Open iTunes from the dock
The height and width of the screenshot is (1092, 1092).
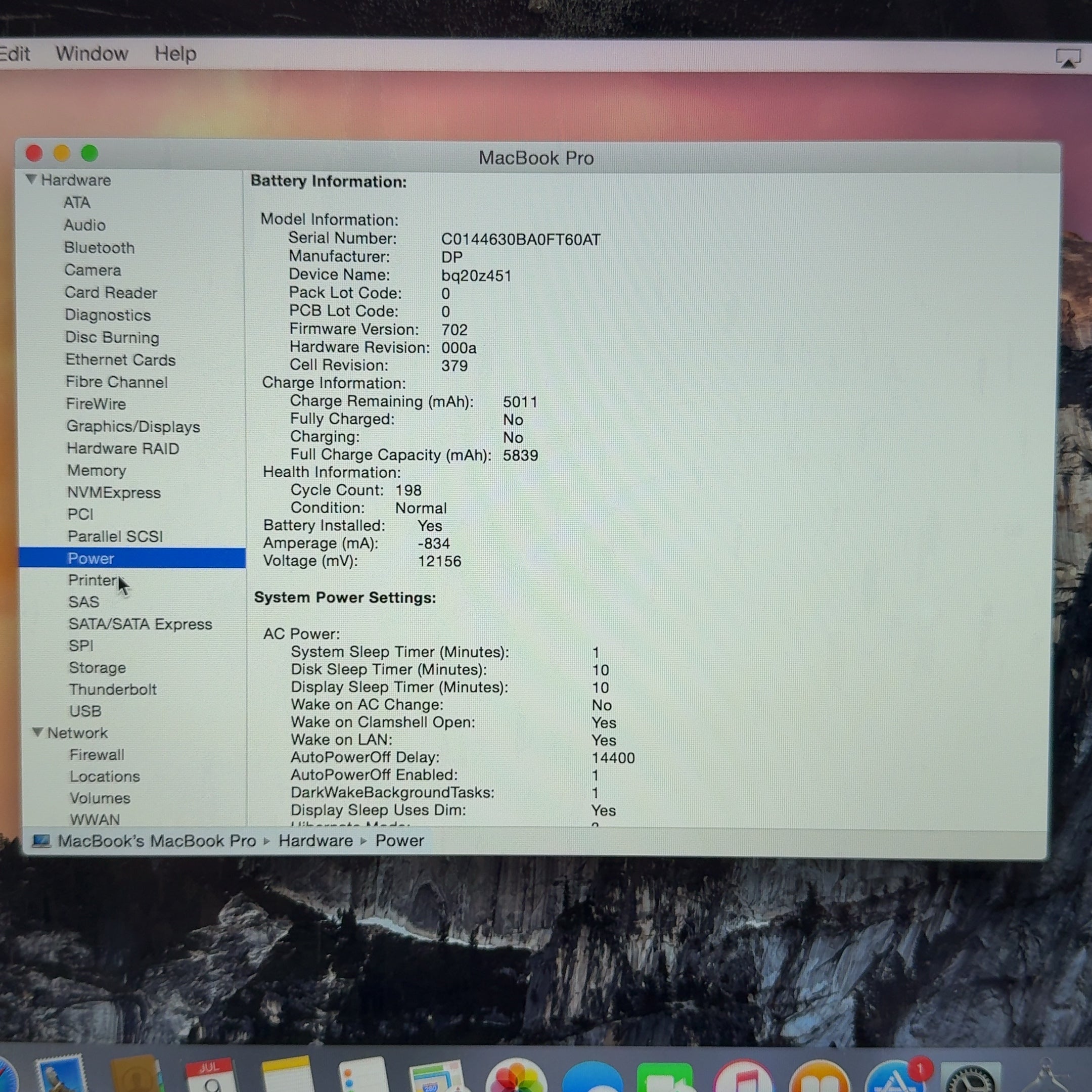click(742, 1076)
